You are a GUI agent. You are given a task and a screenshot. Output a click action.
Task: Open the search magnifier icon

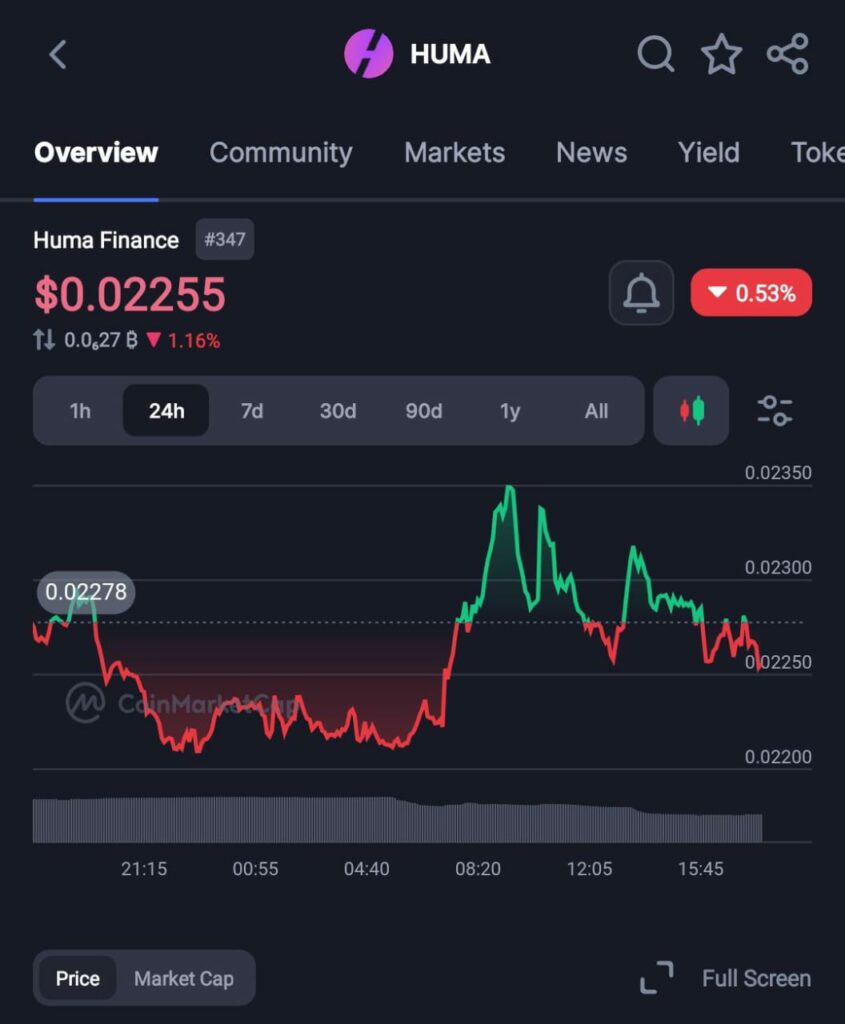point(656,54)
